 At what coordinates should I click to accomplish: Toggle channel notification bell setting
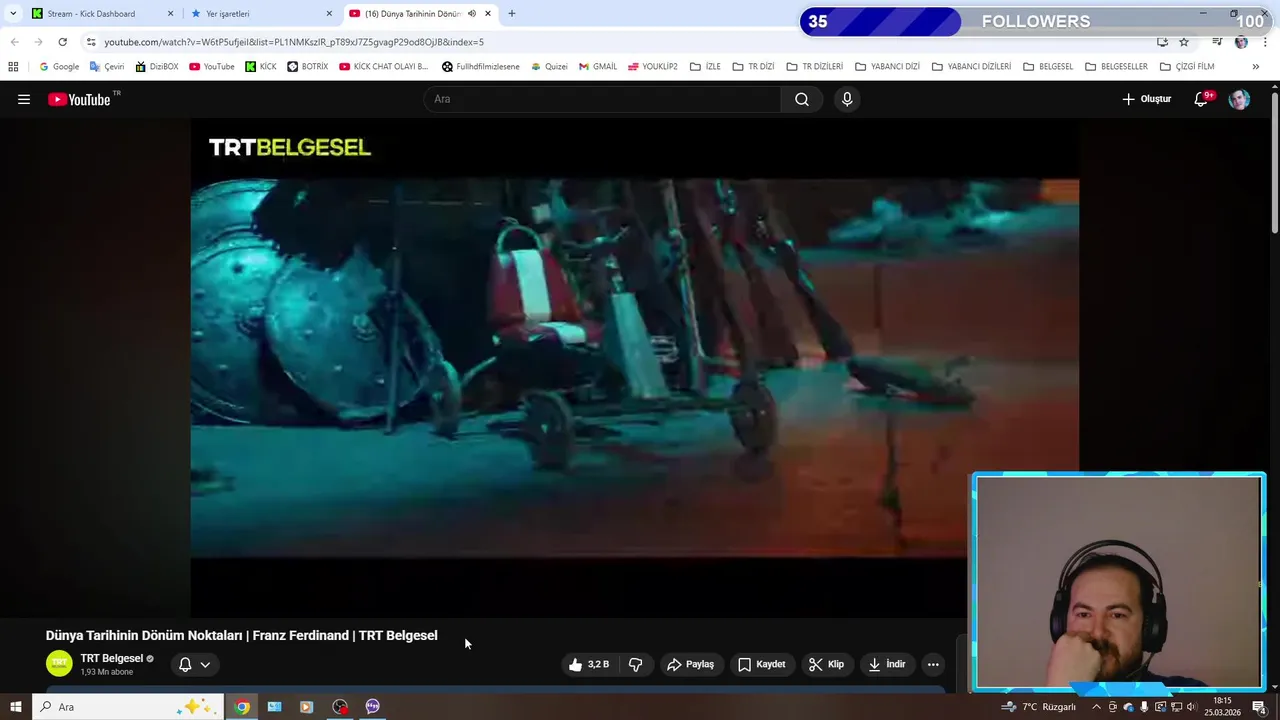(195, 664)
